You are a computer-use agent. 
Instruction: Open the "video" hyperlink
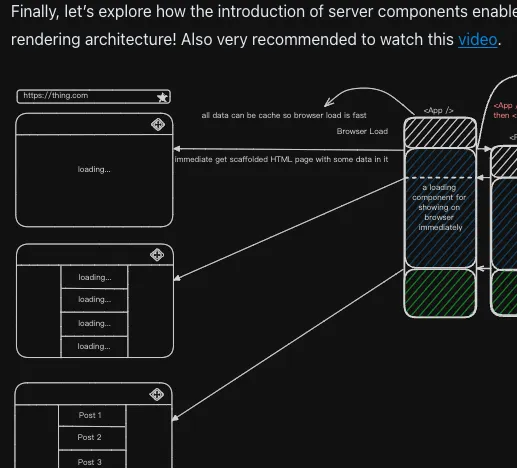tap(478, 40)
